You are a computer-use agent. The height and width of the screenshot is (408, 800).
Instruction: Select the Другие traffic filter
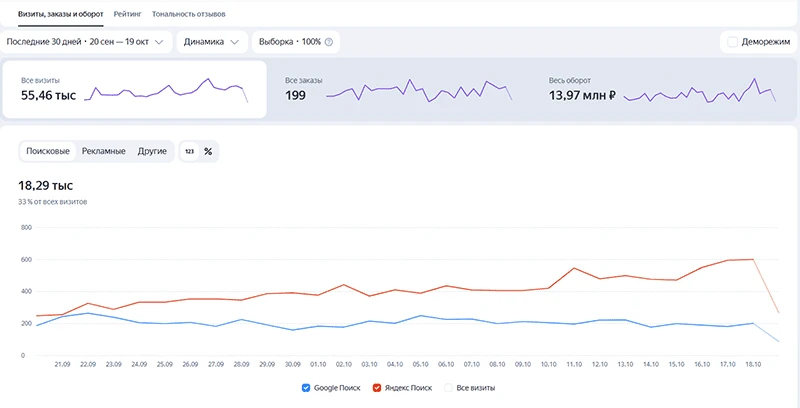(152, 151)
